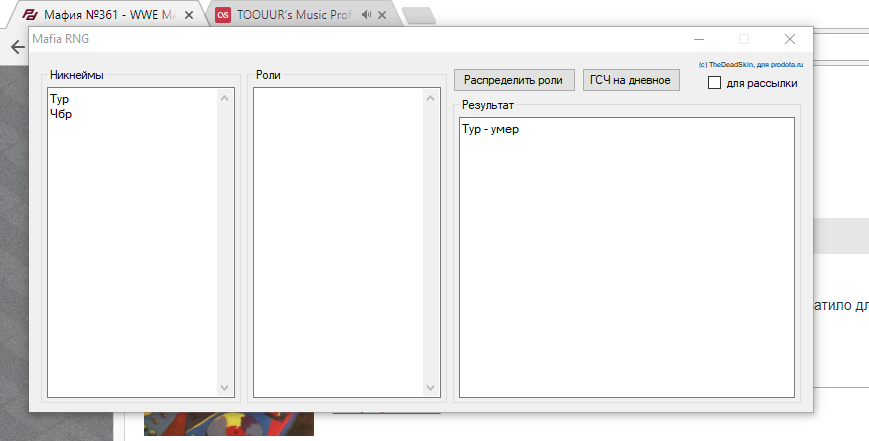Image resolution: width=869 pixels, height=441 pixels.
Task: Open a new browser tab
Action: coord(419,16)
